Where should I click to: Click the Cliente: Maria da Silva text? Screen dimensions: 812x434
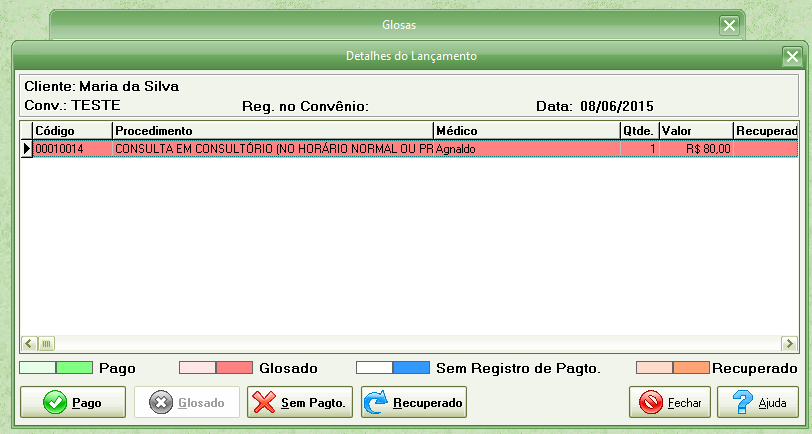coord(102,86)
